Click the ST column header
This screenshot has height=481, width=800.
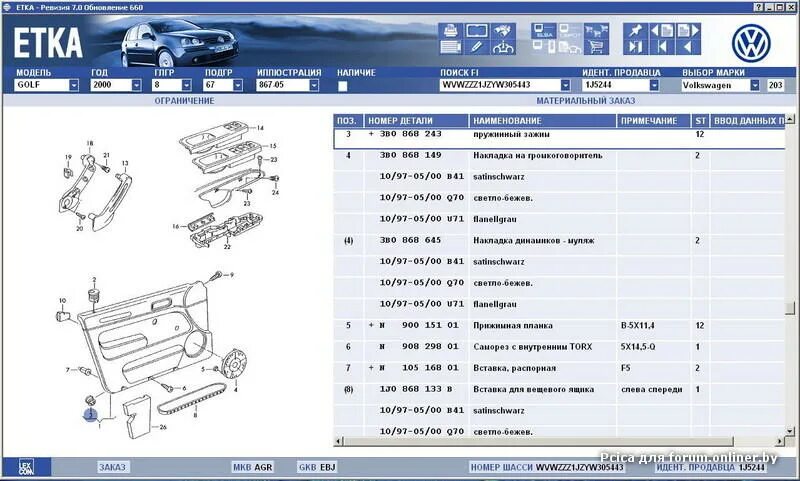[701, 121]
